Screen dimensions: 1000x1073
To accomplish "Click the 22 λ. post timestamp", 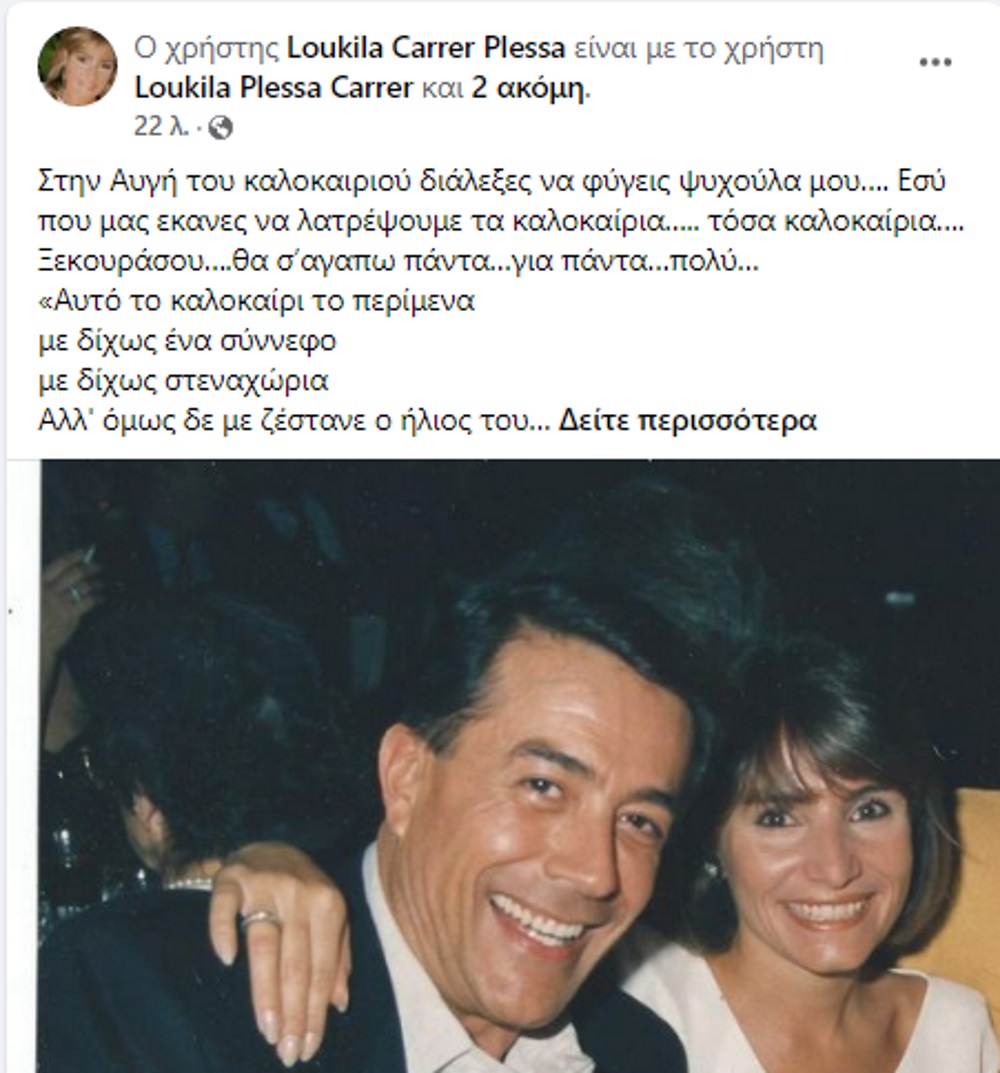I will tap(161, 127).
